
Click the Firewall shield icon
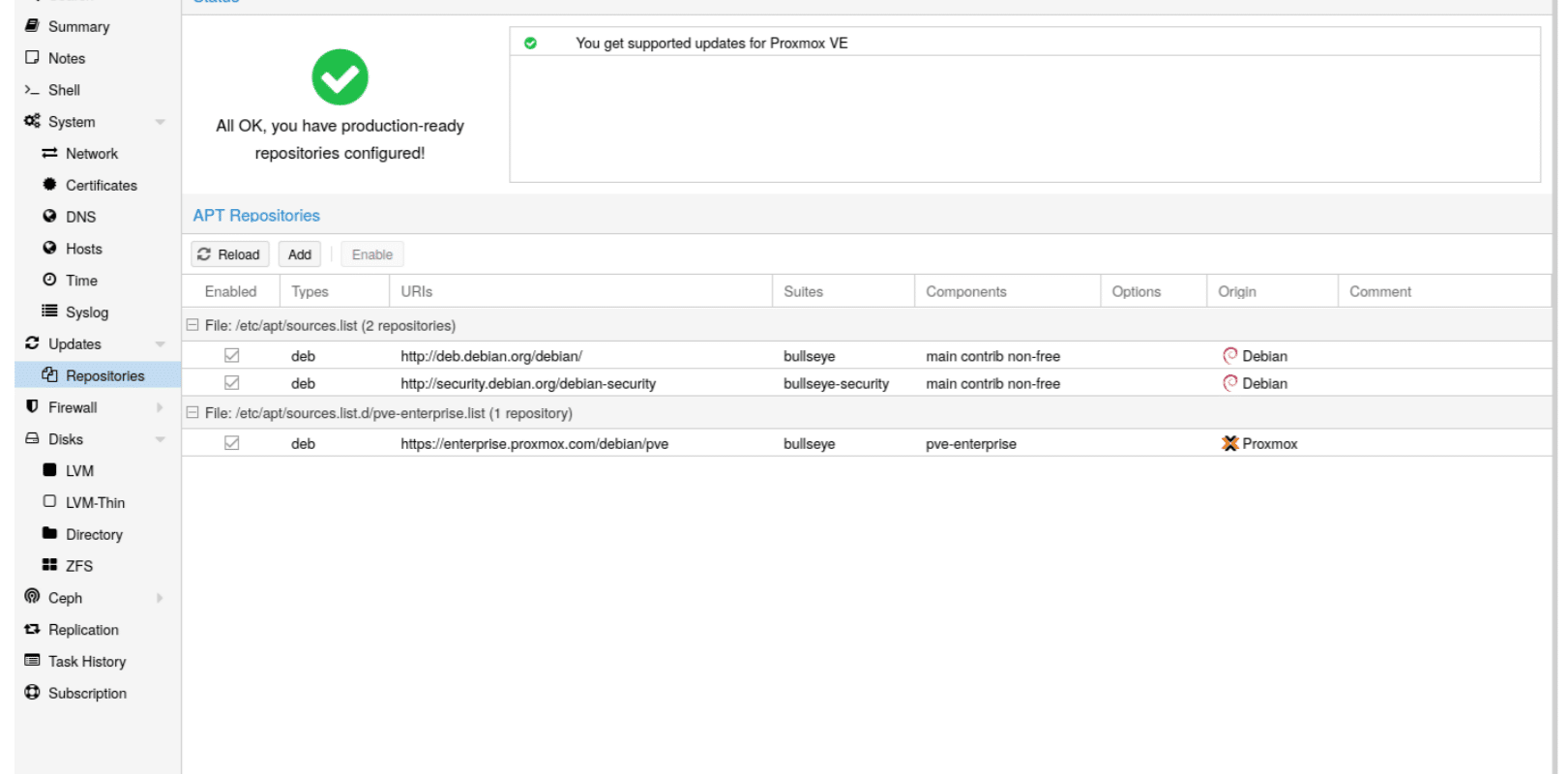(32, 407)
